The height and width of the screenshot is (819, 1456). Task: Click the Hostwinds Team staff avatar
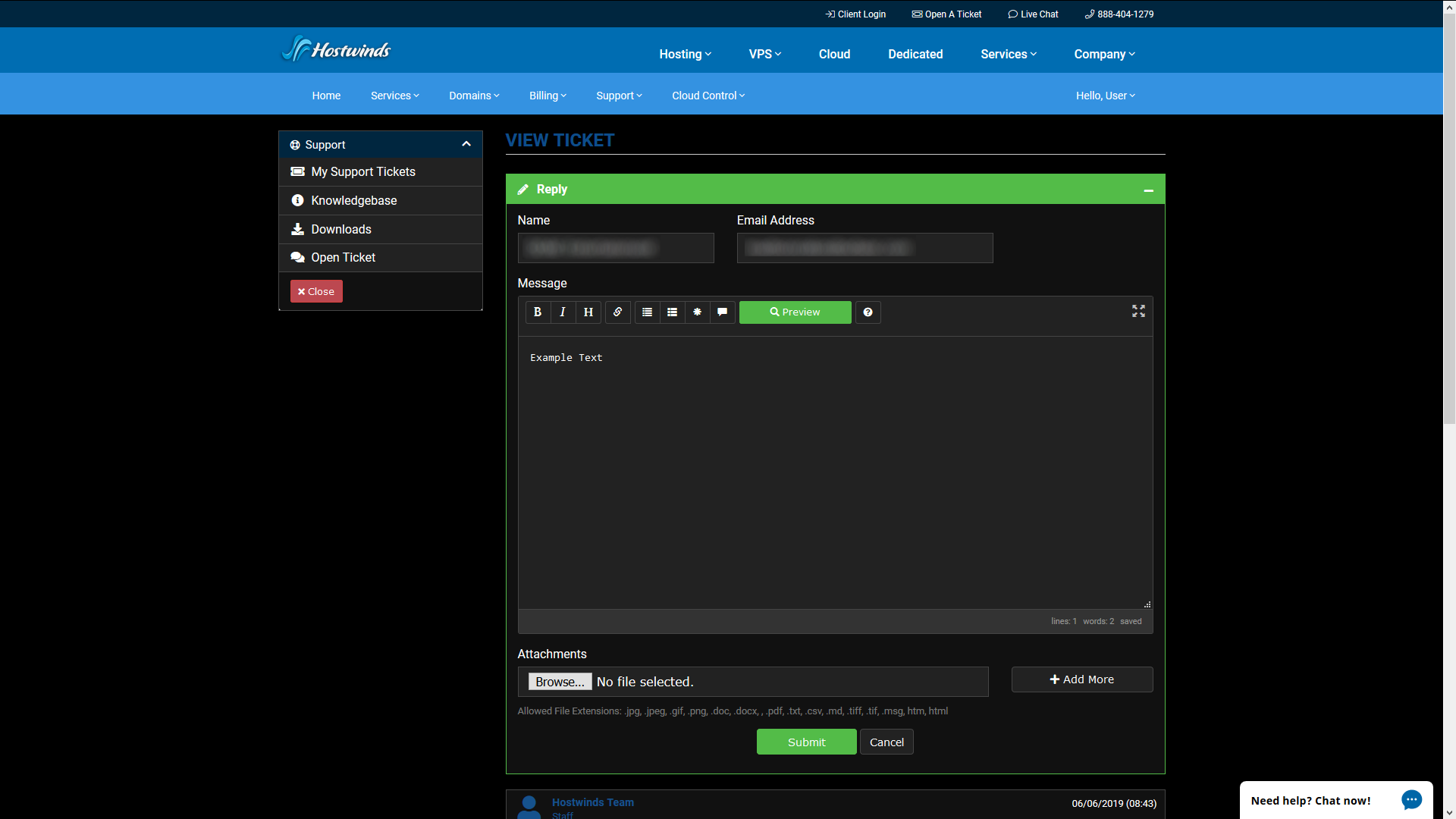click(x=529, y=807)
